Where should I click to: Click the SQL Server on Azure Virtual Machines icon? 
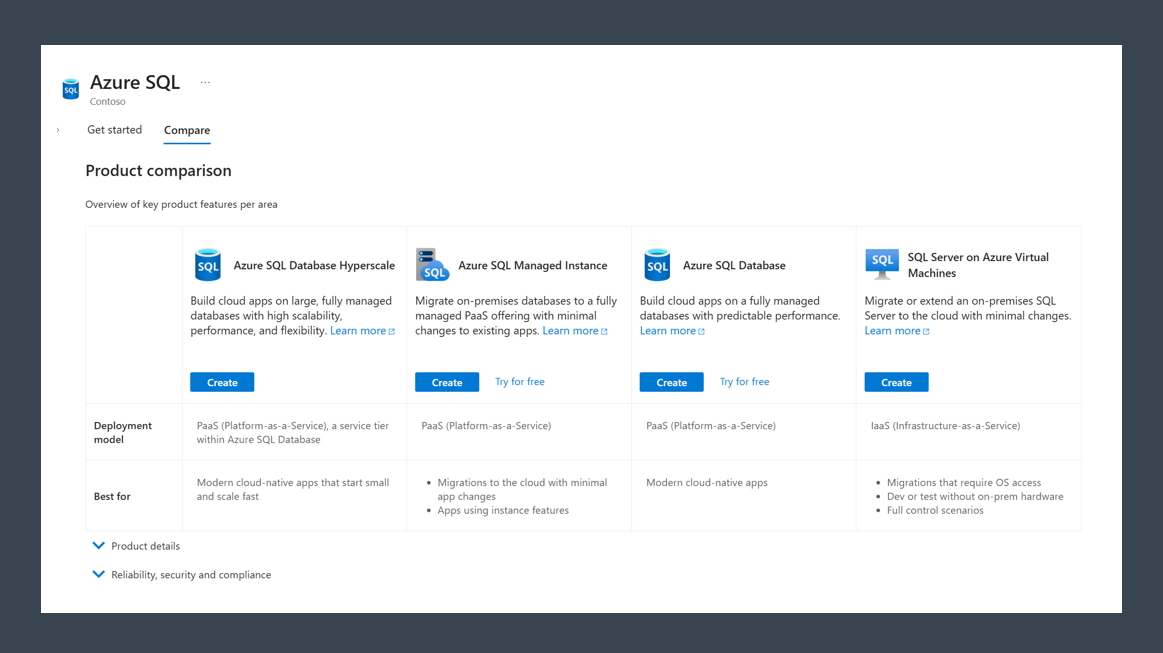pyautogui.click(x=881, y=263)
